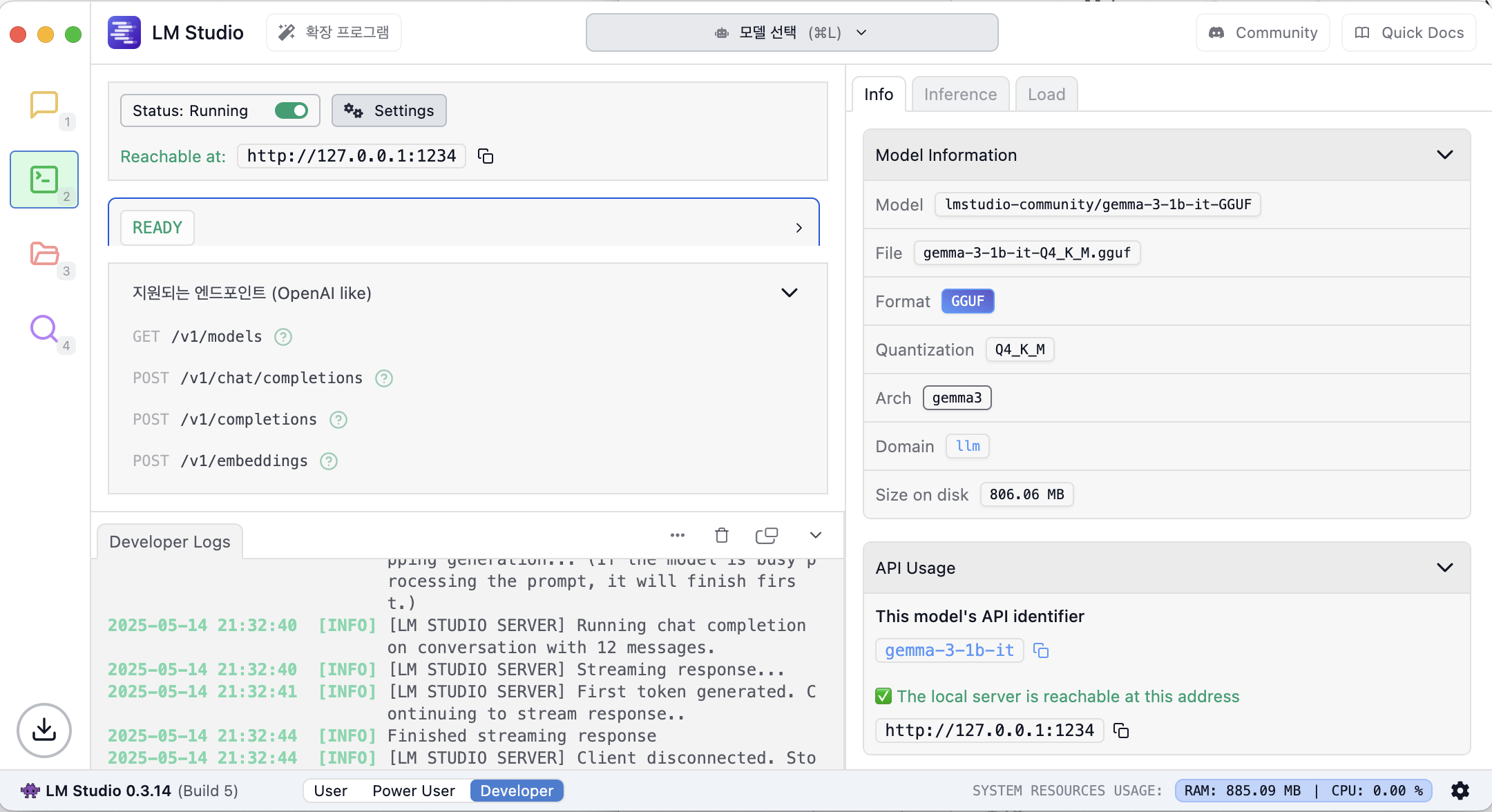Switch to Power User mode

(x=413, y=791)
